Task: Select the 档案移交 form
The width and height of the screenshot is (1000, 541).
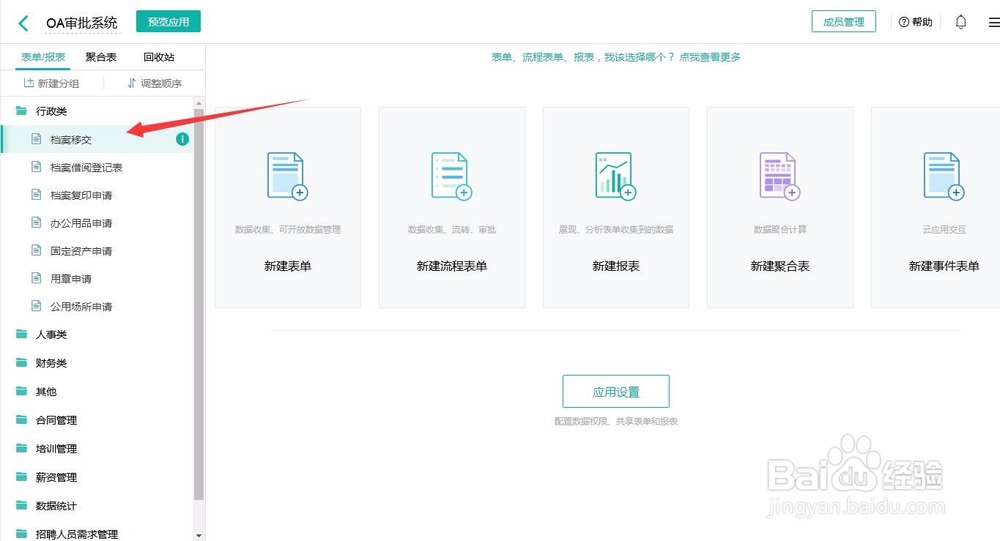Action: [x=96, y=139]
